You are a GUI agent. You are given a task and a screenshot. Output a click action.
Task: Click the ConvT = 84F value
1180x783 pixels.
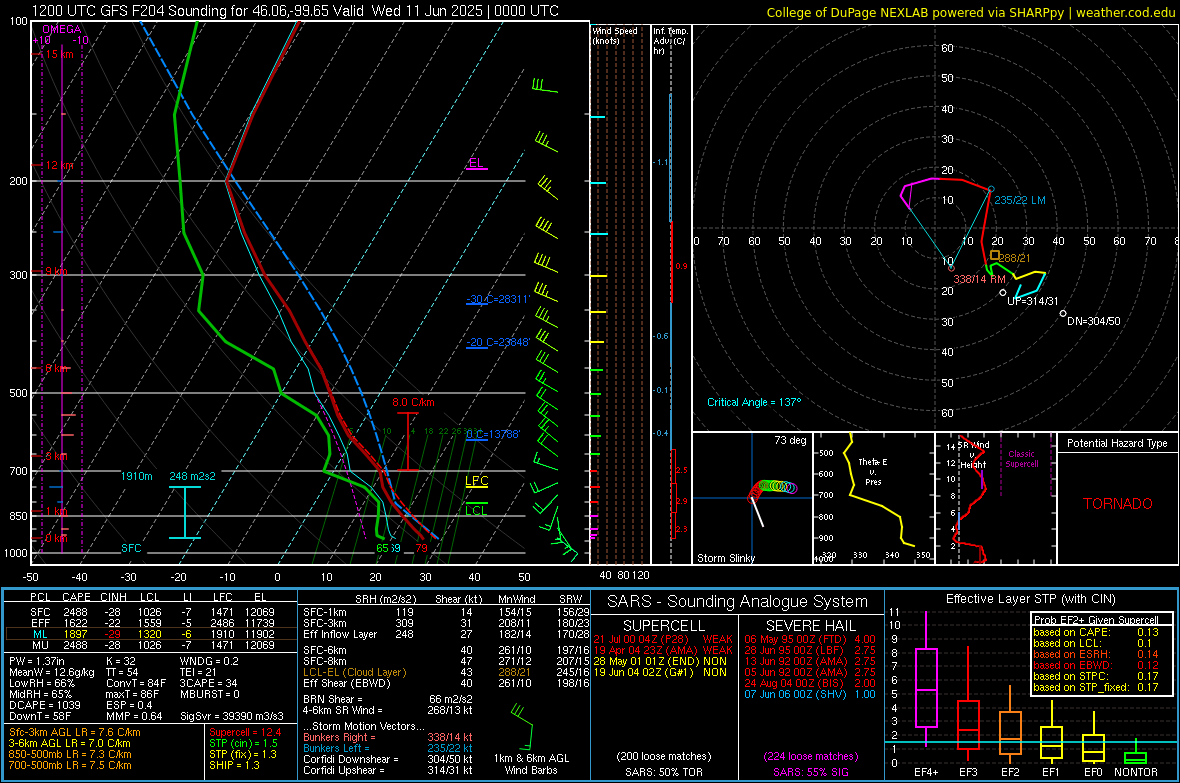(136, 683)
